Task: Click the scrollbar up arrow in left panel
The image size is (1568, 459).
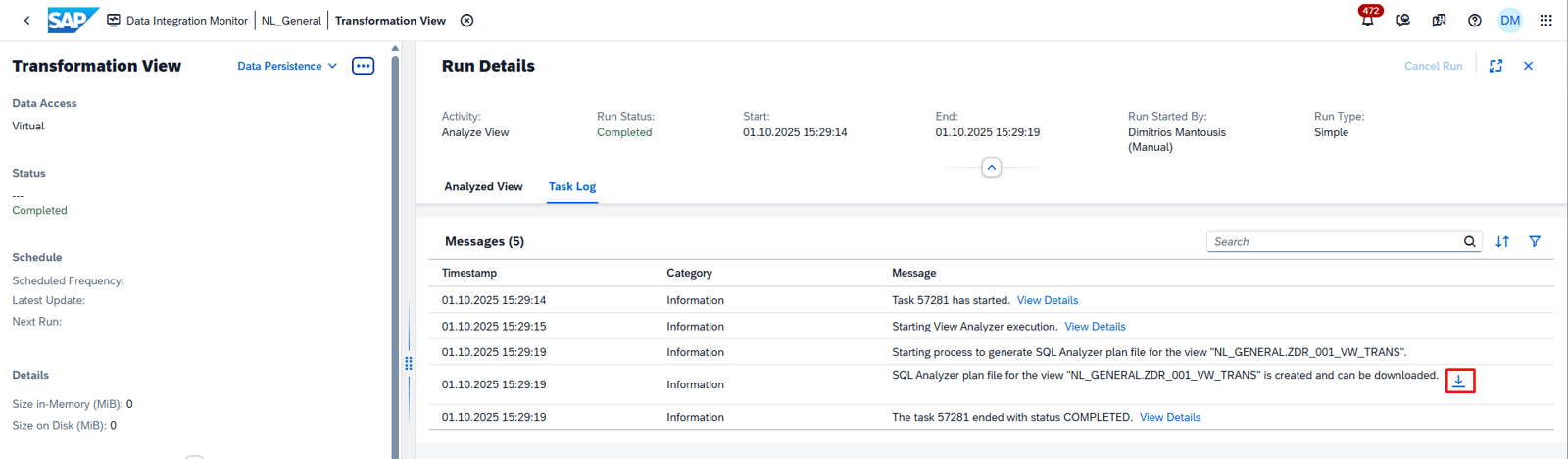Action: point(395,47)
